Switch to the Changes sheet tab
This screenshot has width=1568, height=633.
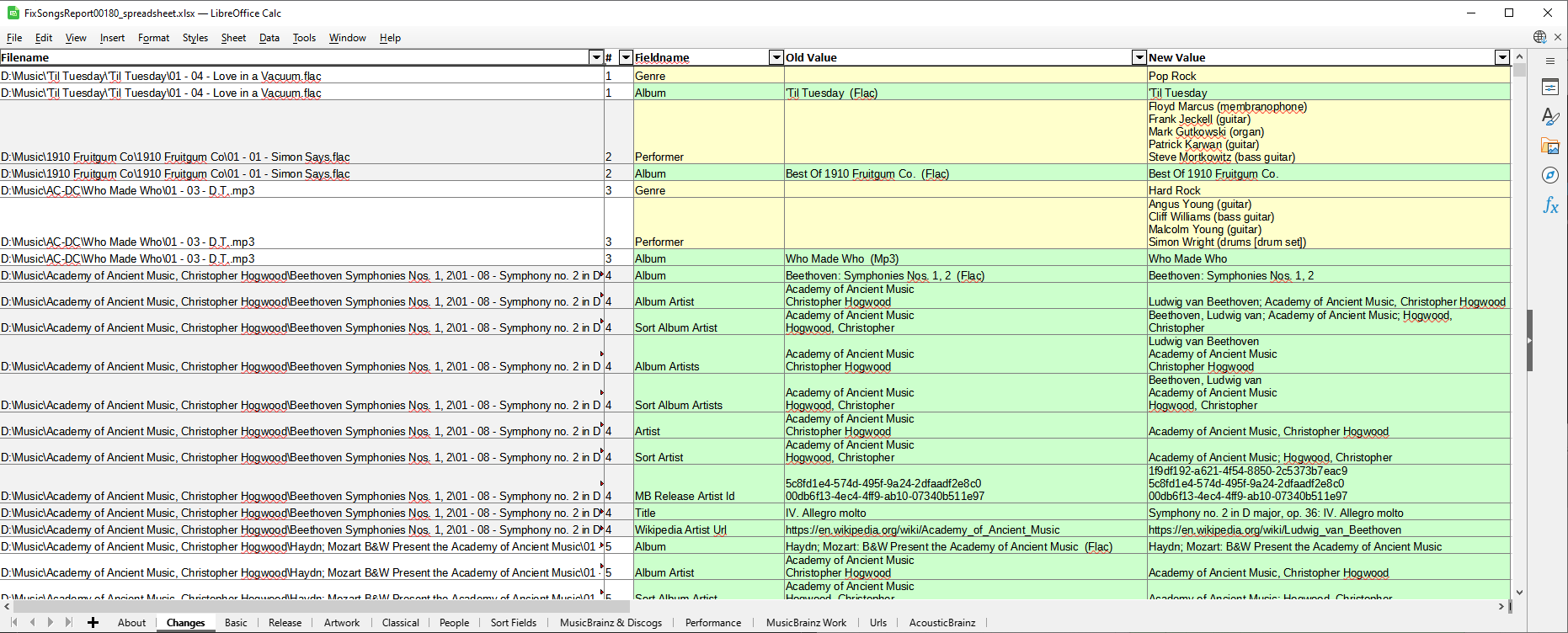coord(185,623)
